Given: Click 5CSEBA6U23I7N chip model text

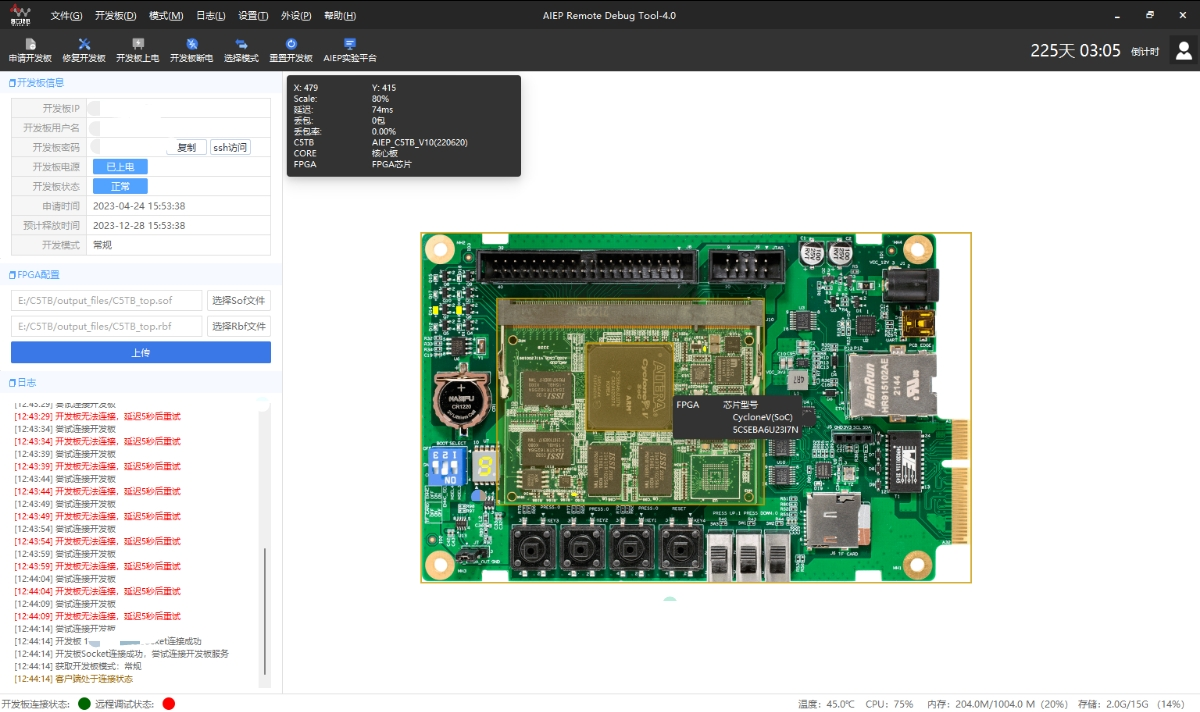Looking at the screenshot, I should pos(766,429).
